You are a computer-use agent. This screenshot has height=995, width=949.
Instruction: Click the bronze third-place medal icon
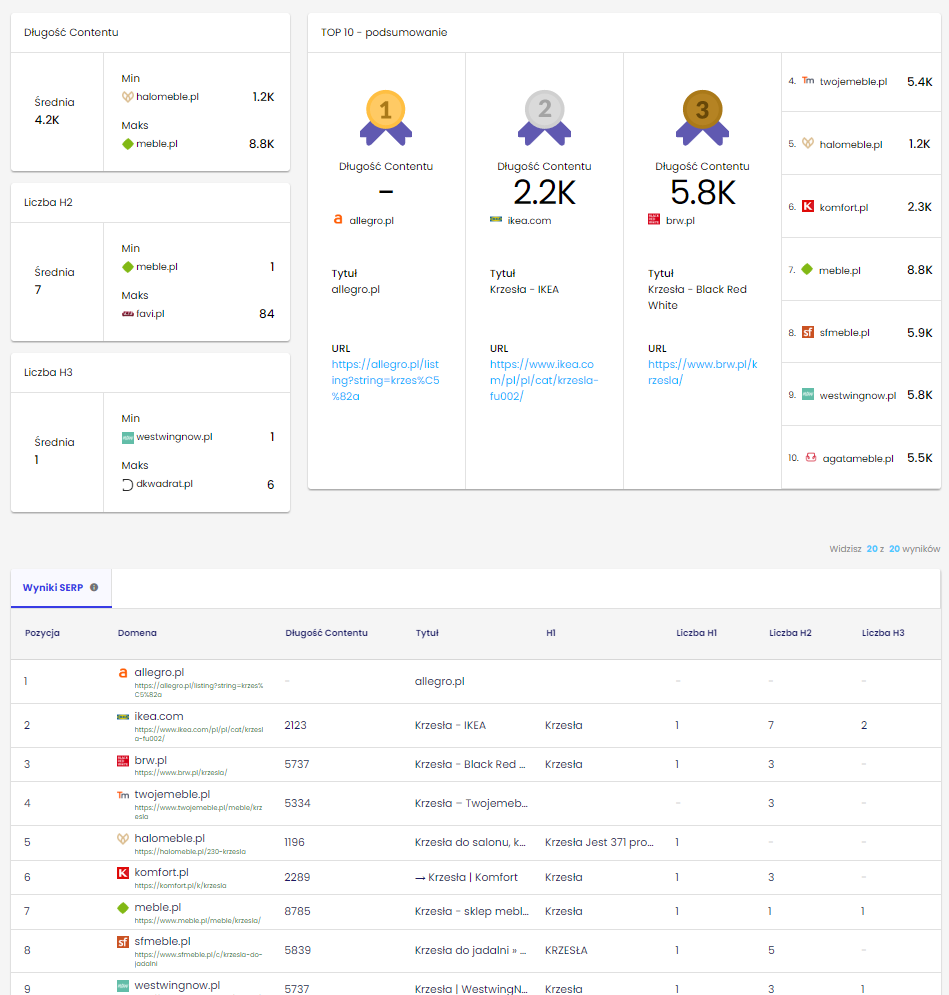pyautogui.click(x=702, y=117)
